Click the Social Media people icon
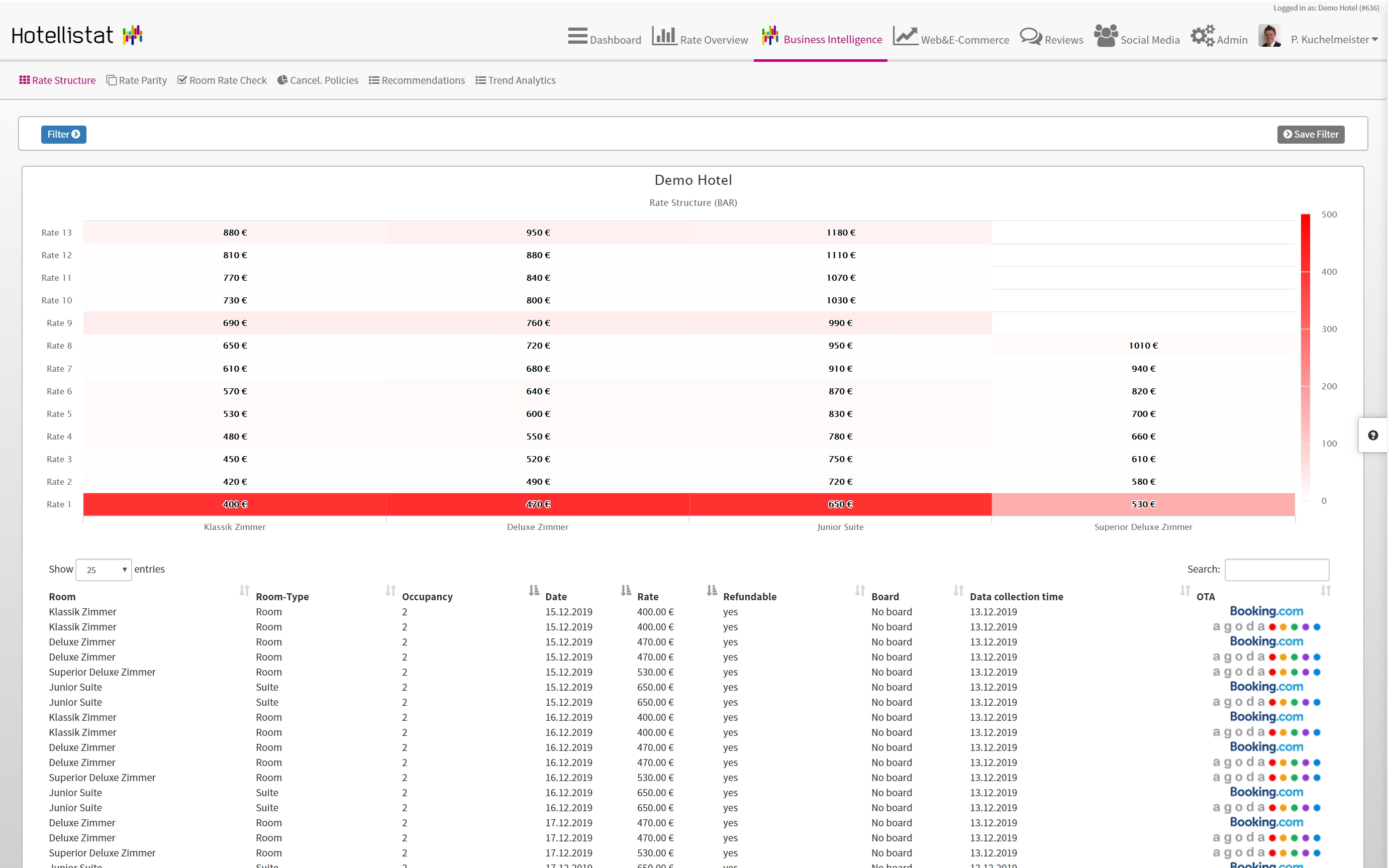This screenshot has height=868, width=1388. pos(1106,36)
